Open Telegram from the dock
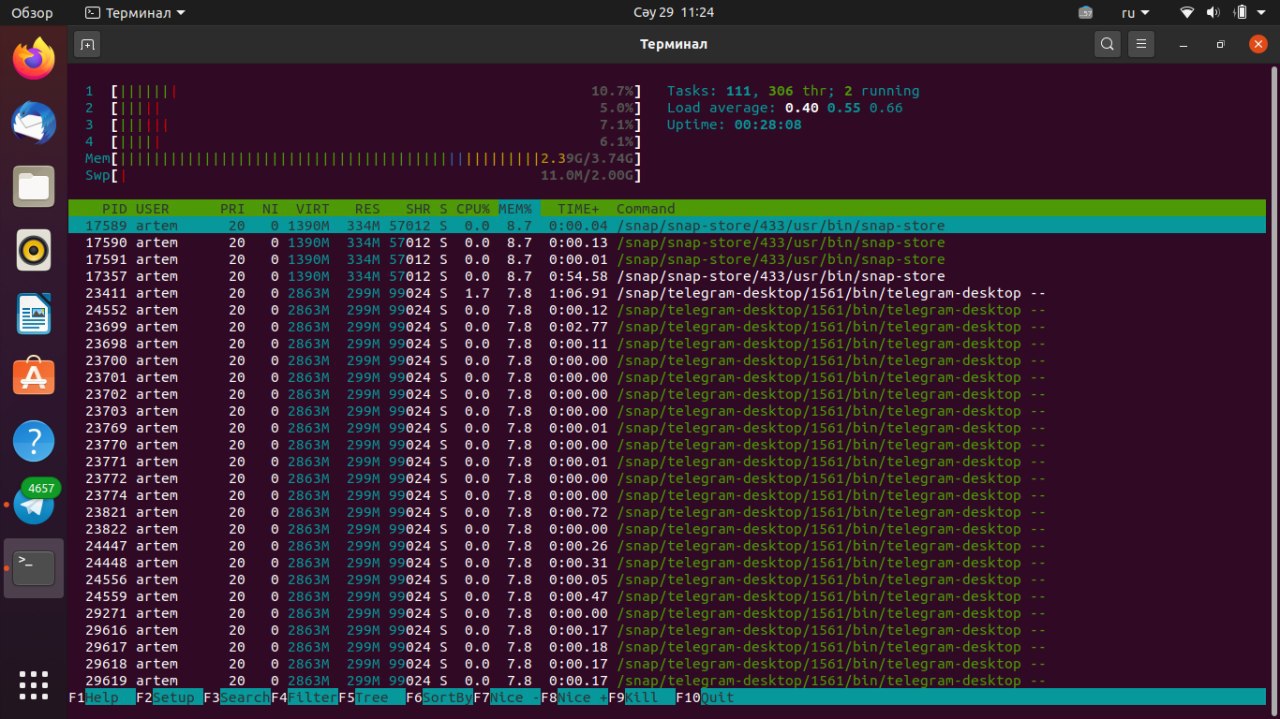 pos(34,505)
